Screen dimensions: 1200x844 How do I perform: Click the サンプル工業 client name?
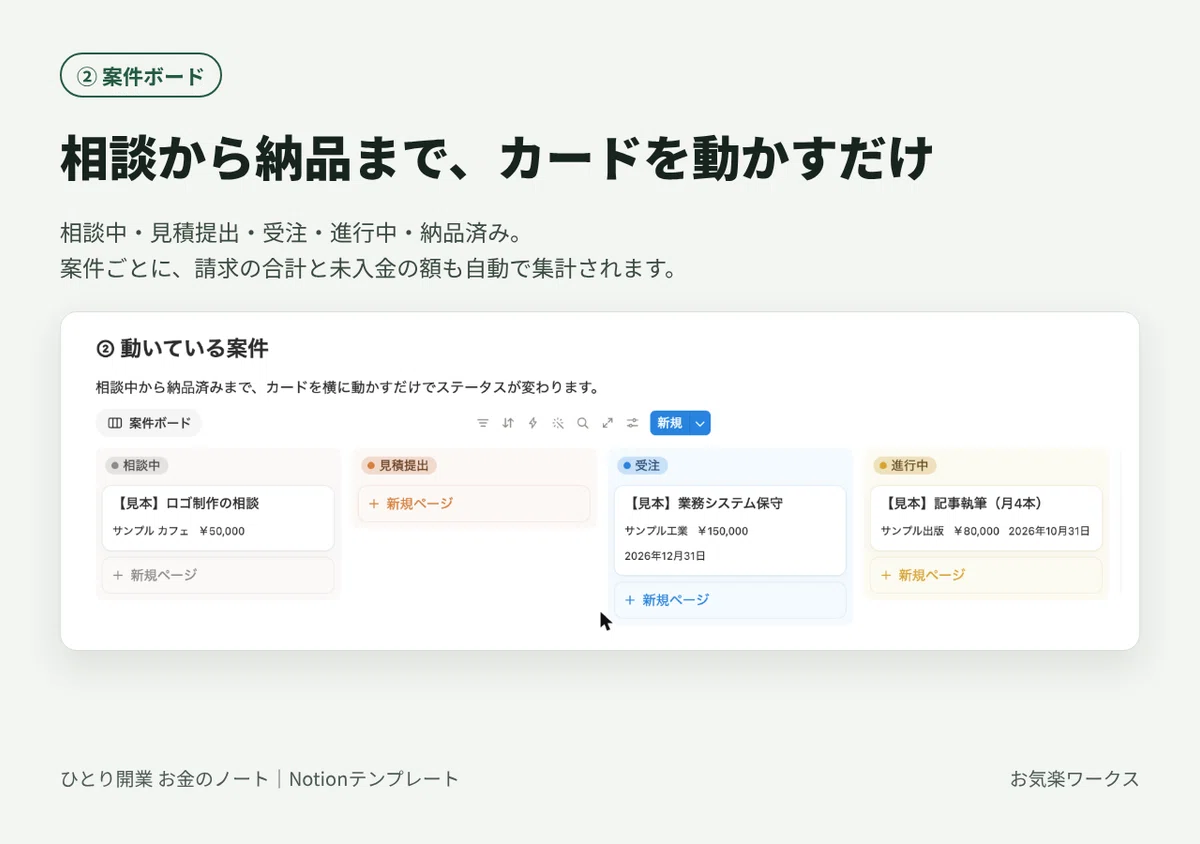[656, 531]
